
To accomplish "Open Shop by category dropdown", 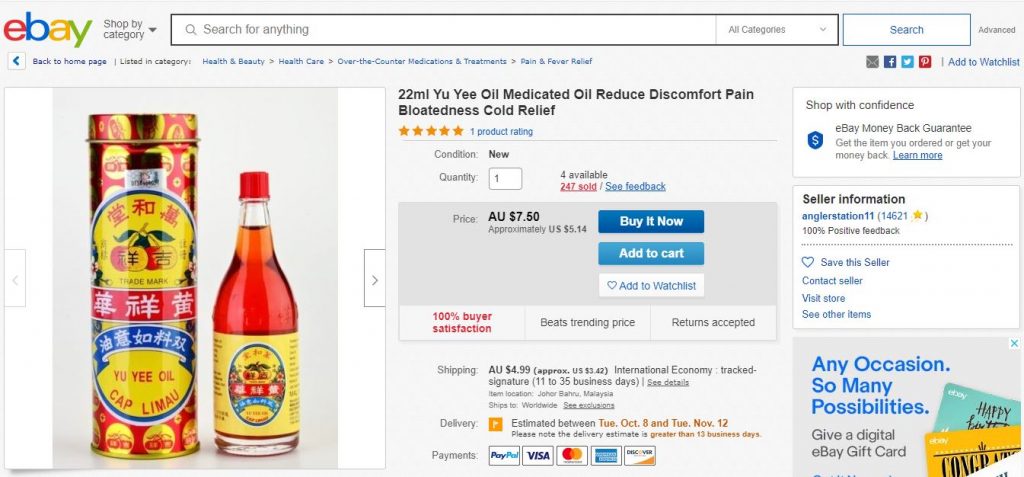I will [x=130, y=30].
